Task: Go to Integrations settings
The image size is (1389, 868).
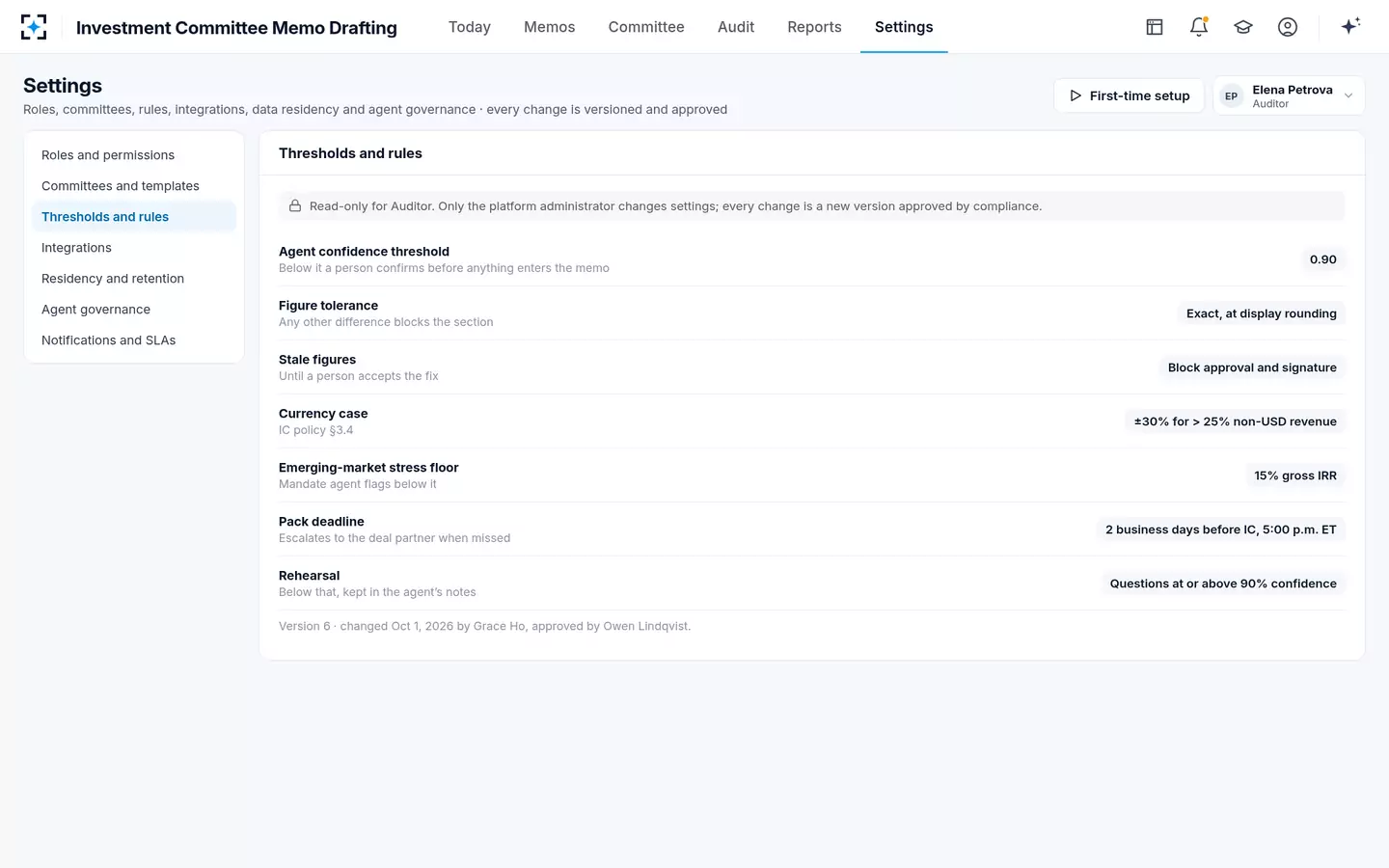Action: [134, 248]
